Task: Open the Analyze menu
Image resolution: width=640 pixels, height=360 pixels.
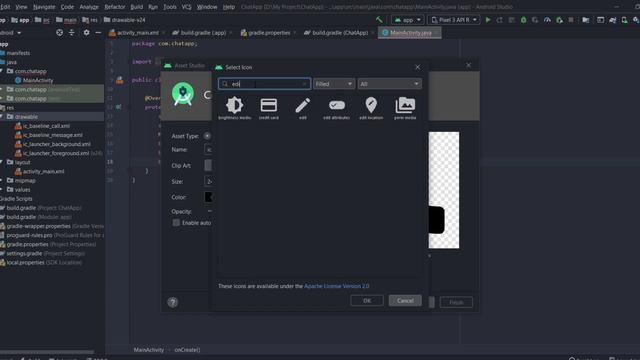Action: click(x=89, y=7)
